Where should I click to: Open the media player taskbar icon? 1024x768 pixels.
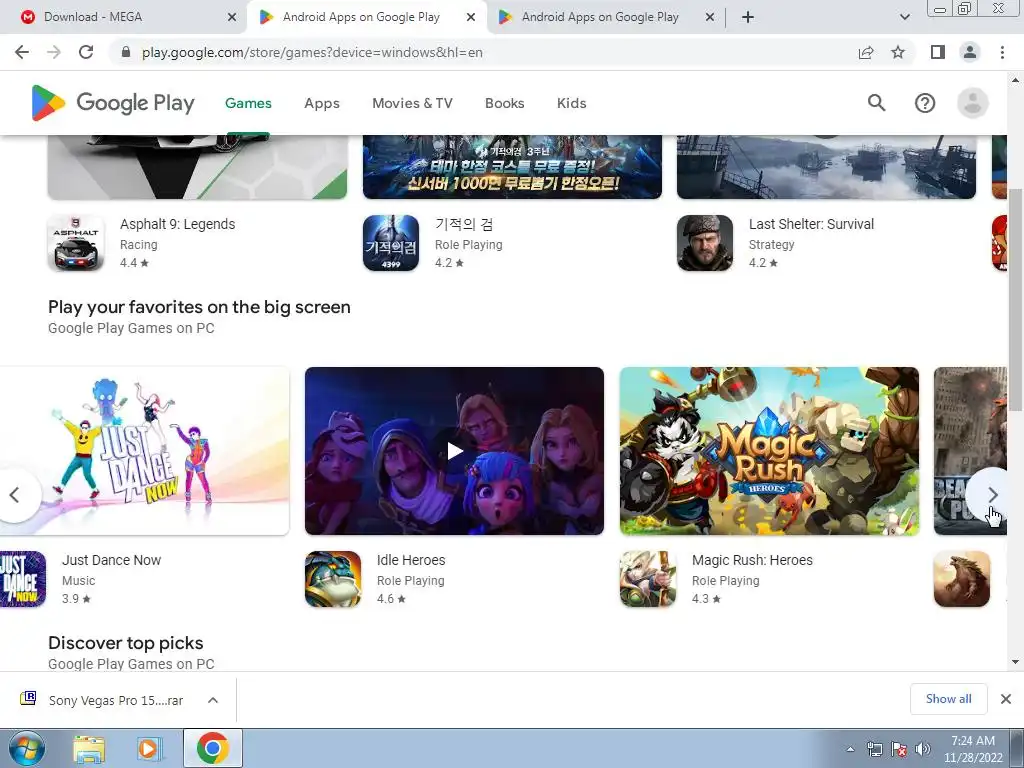[x=149, y=748]
